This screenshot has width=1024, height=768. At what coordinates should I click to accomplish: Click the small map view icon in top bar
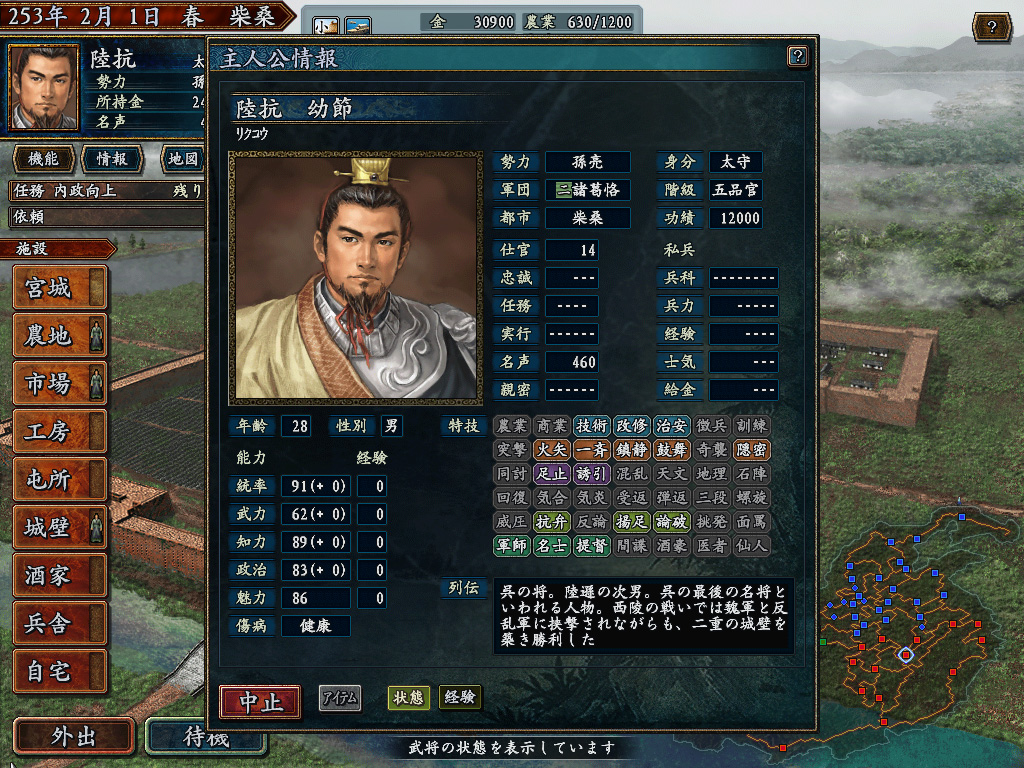coord(326,26)
